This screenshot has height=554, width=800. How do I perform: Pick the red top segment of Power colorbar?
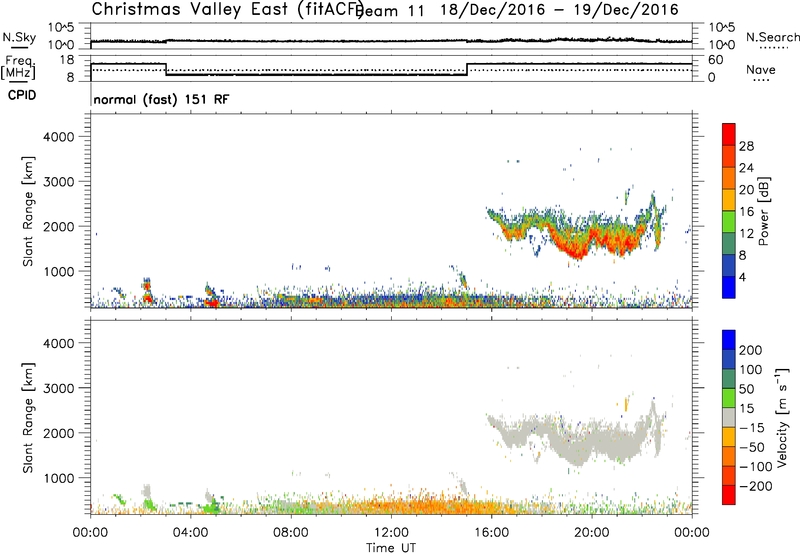[x=729, y=134]
